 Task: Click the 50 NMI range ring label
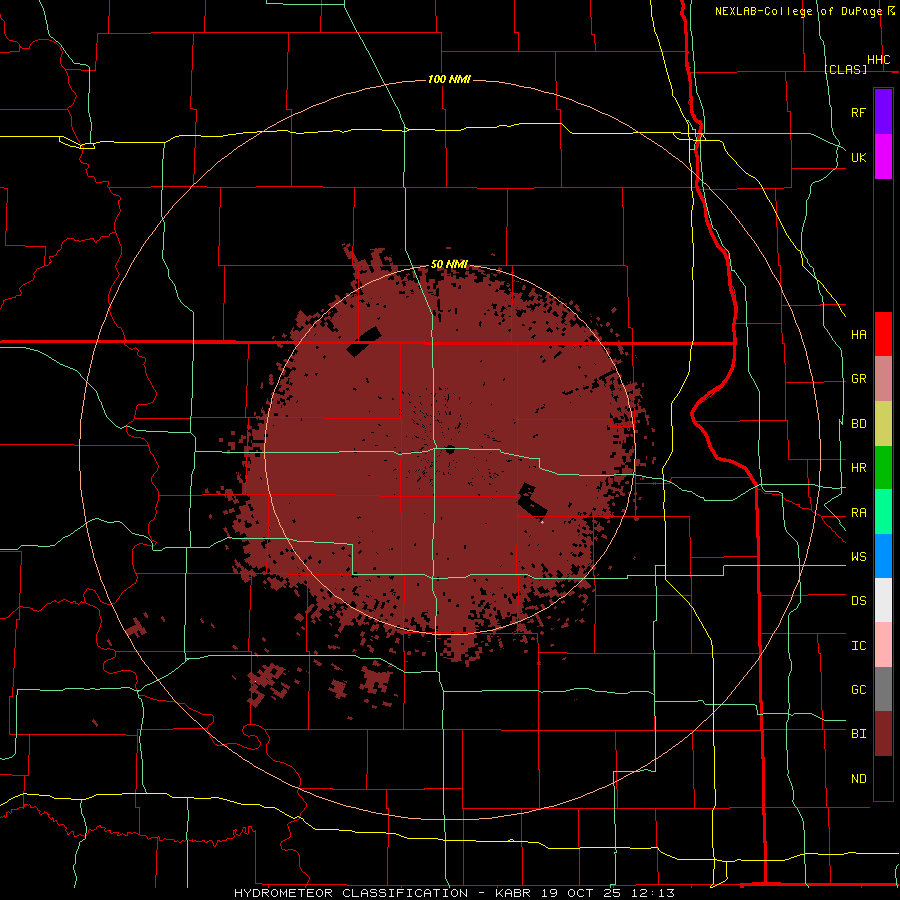(449, 264)
